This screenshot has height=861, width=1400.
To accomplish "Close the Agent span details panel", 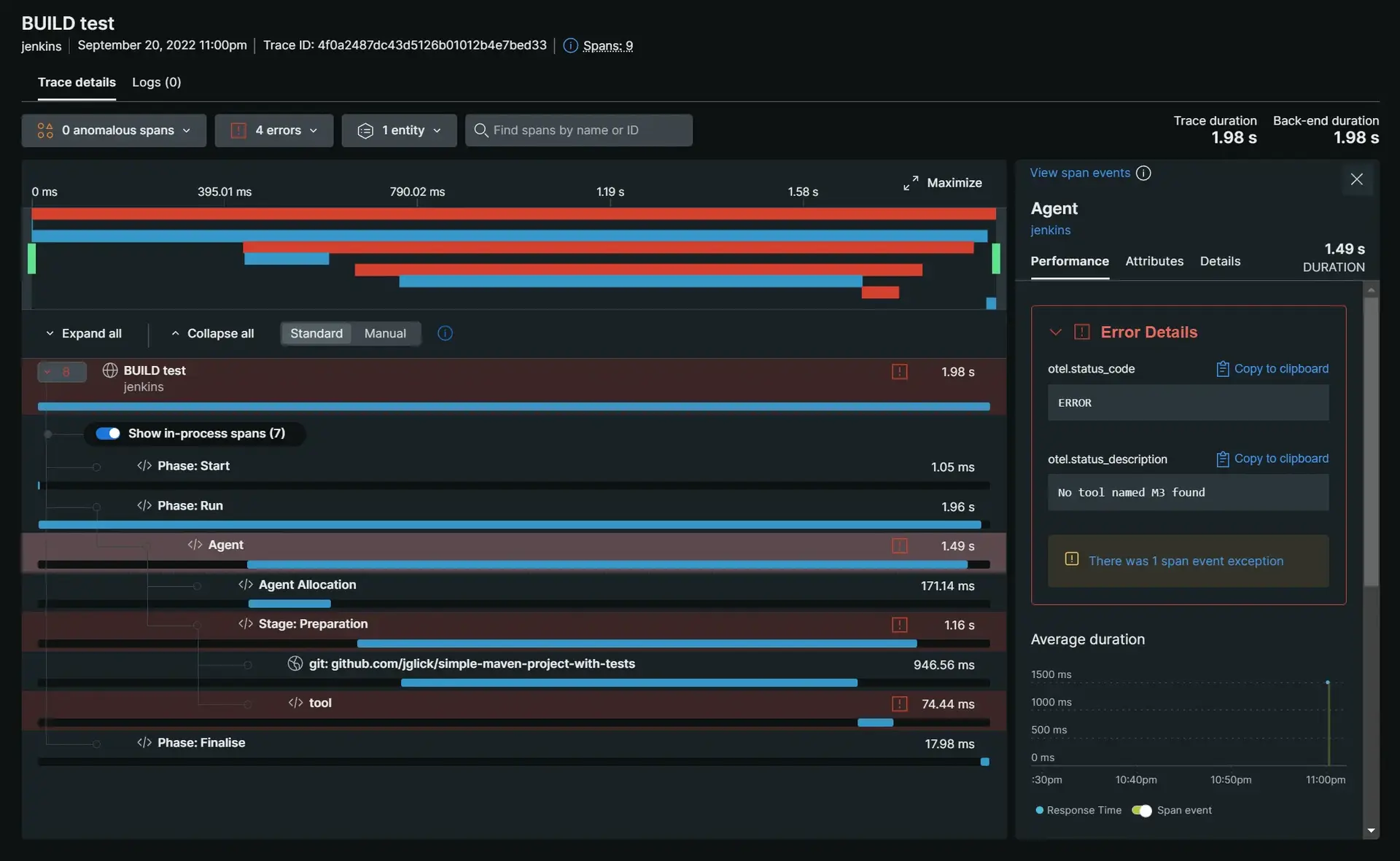I will coord(1356,179).
